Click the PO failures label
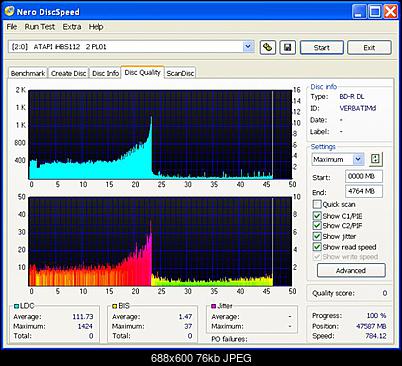This screenshot has height=366, width=402. [x=229, y=339]
